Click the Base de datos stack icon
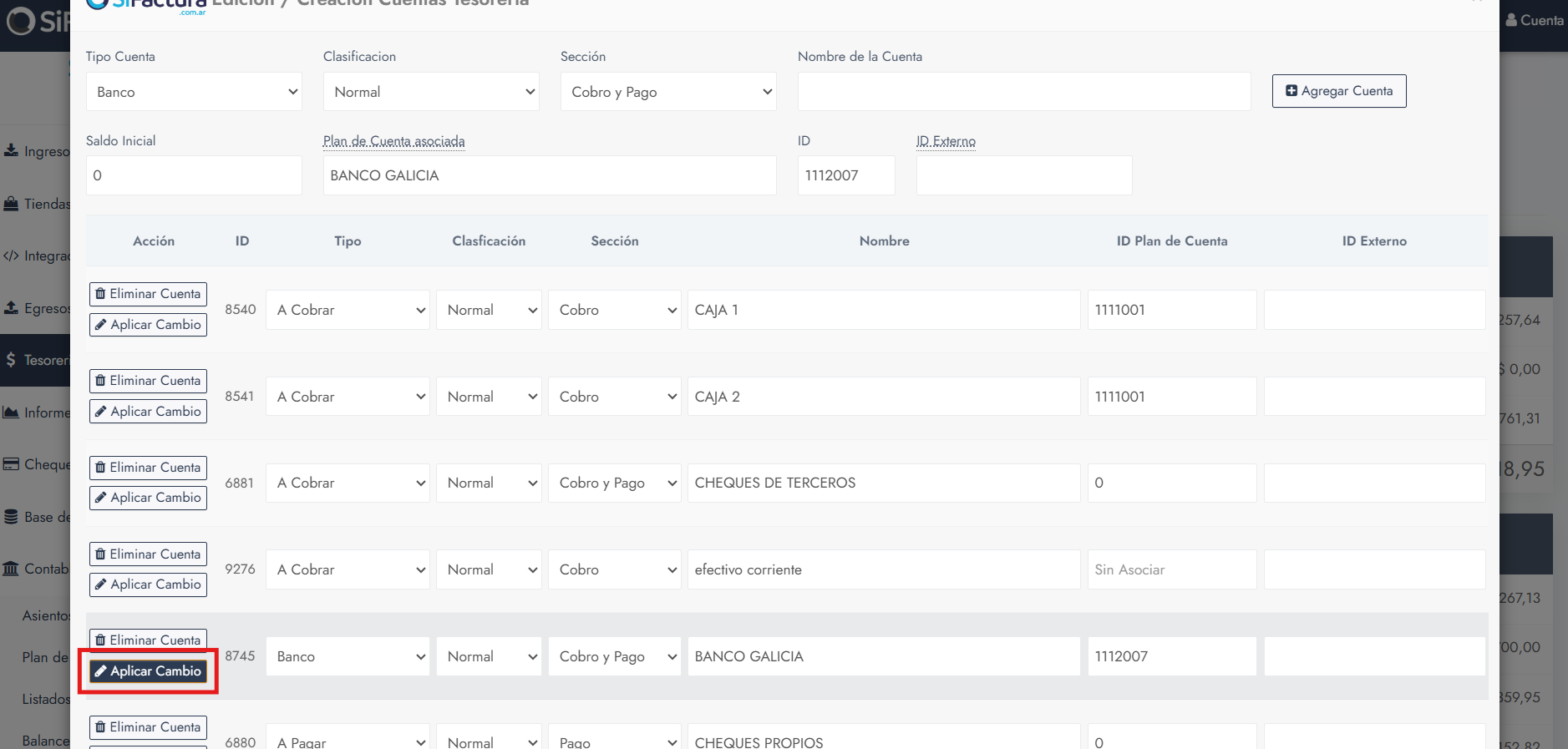 point(11,517)
